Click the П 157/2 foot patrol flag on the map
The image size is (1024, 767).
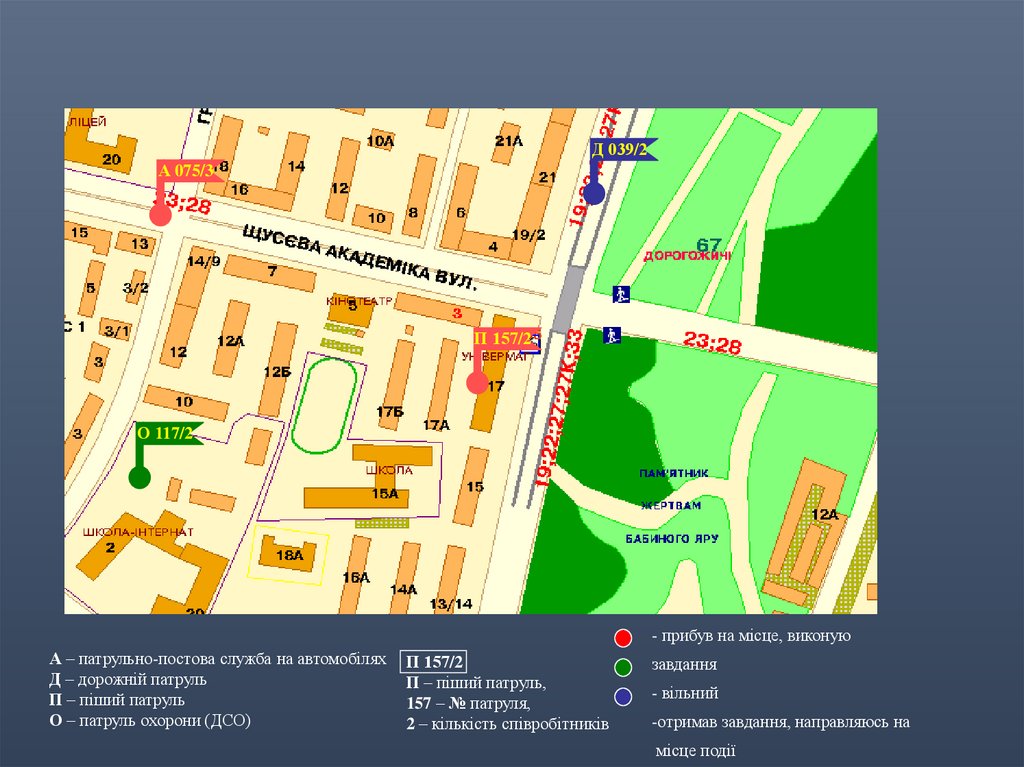[506, 340]
